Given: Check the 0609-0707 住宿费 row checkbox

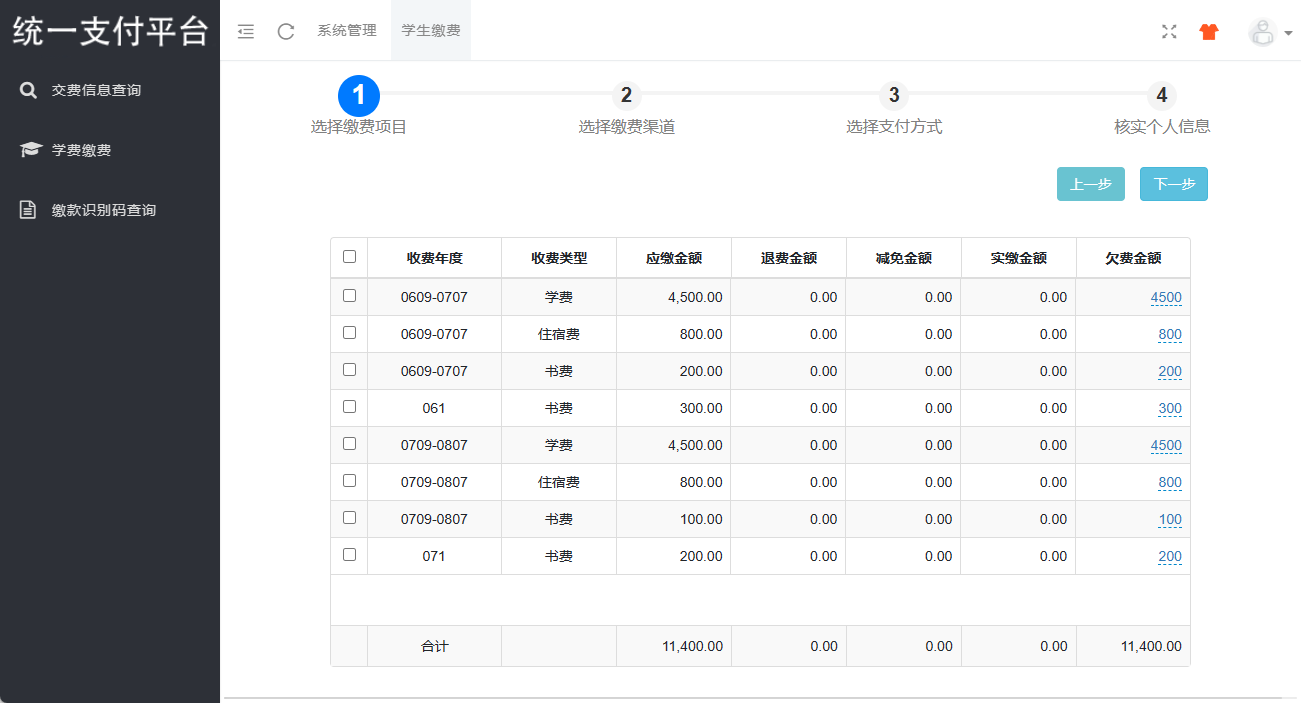Looking at the screenshot, I should pos(349,333).
